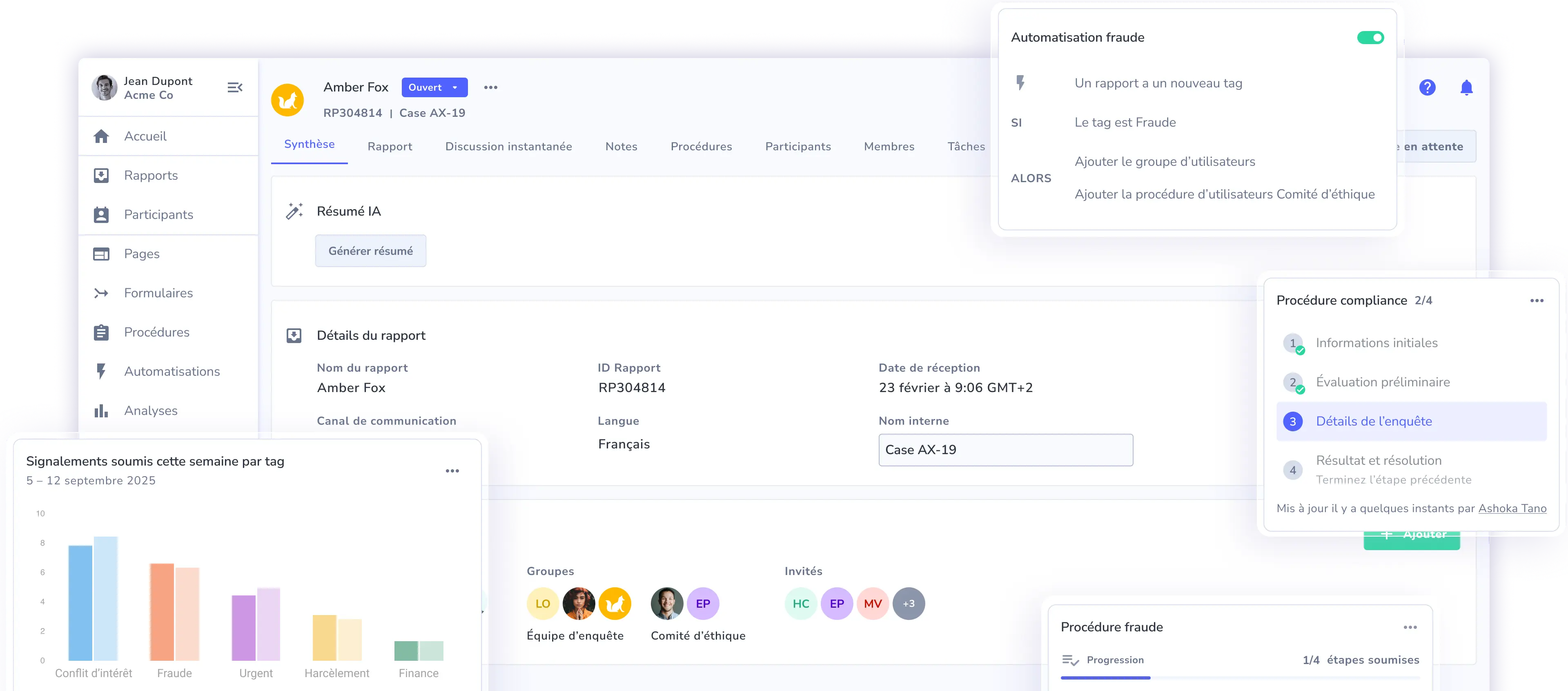Viewport: 1568px width, 691px height.
Task: Click Amber Fox orange avatar icon
Action: click(x=287, y=100)
